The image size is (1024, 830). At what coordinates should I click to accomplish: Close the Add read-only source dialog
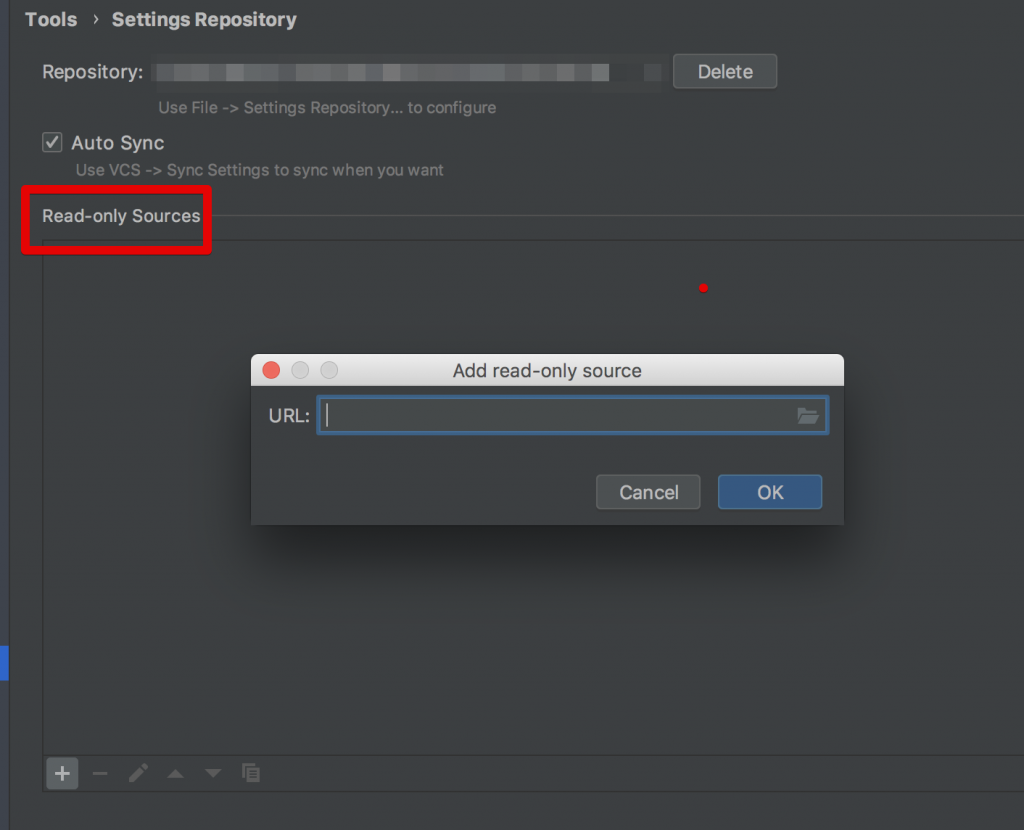click(271, 370)
